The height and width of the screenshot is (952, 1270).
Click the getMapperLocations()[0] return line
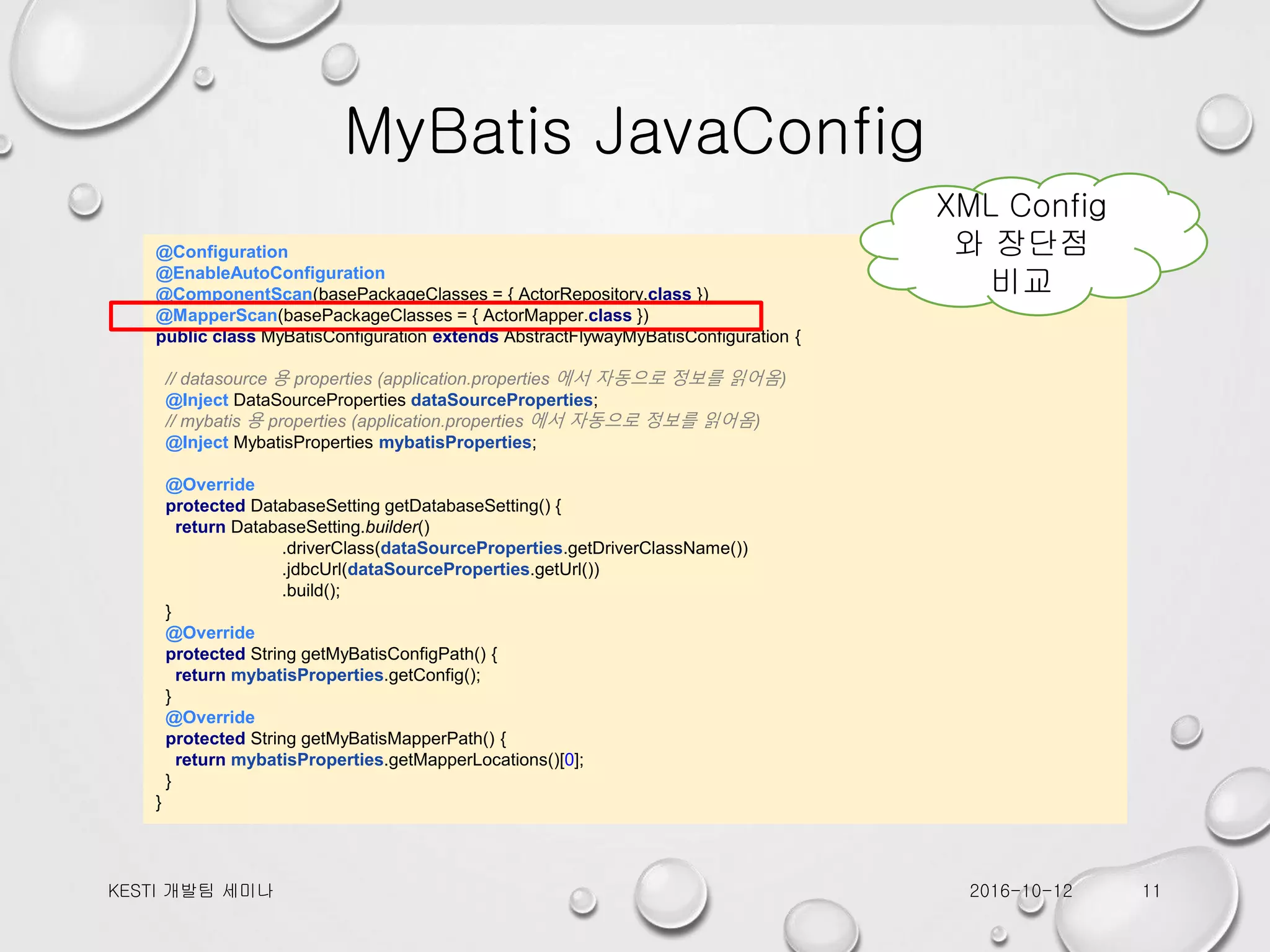tap(379, 760)
